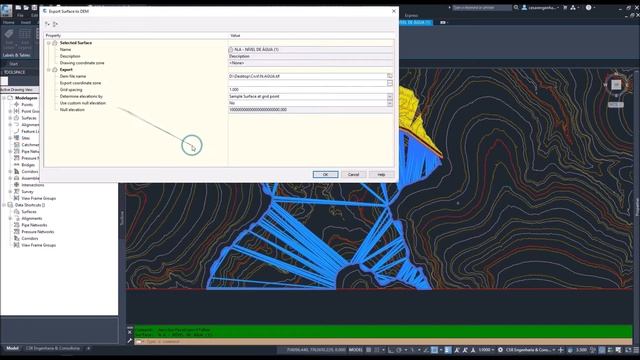Image resolution: width=640 pixels, height=360 pixels.
Task: Expand the Corridors node under Modelagem
Action: pos(11,171)
